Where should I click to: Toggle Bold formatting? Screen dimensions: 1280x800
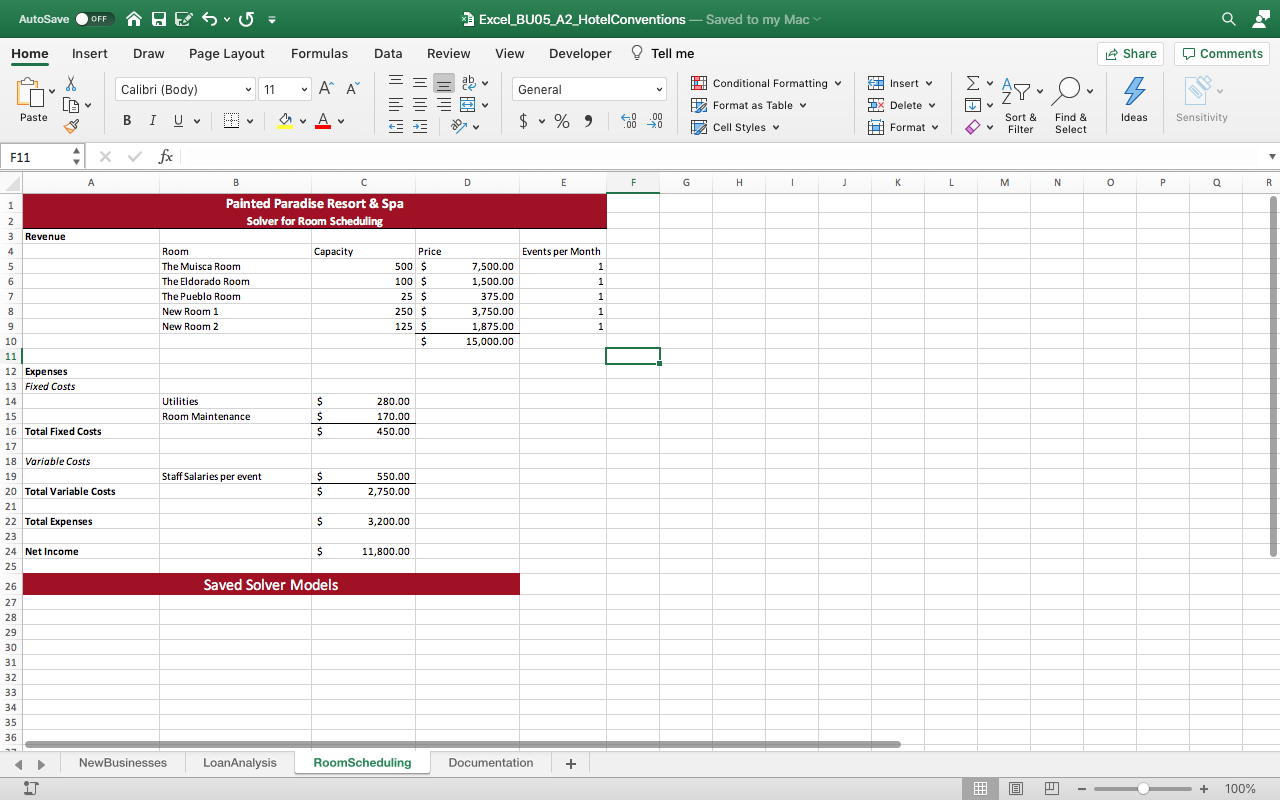click(x=127, y=121)
